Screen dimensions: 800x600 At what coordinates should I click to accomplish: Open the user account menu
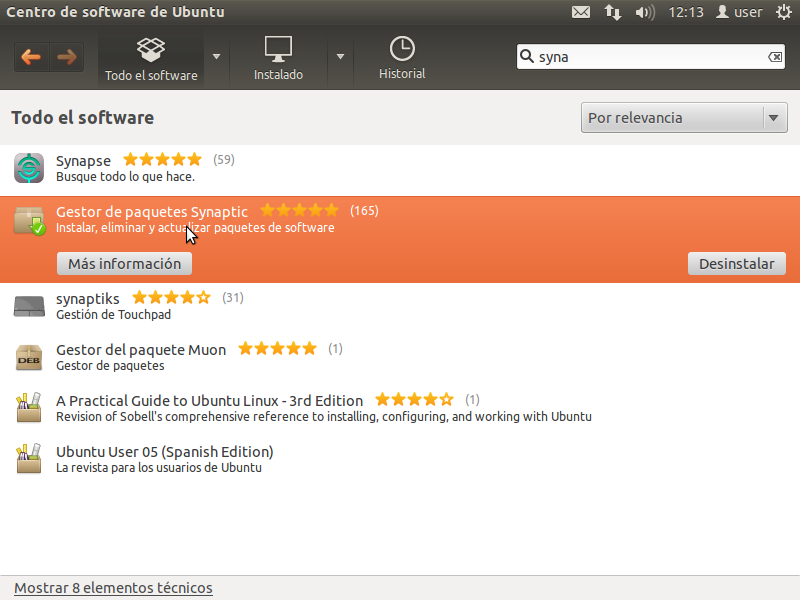click(x=739, y=12)
